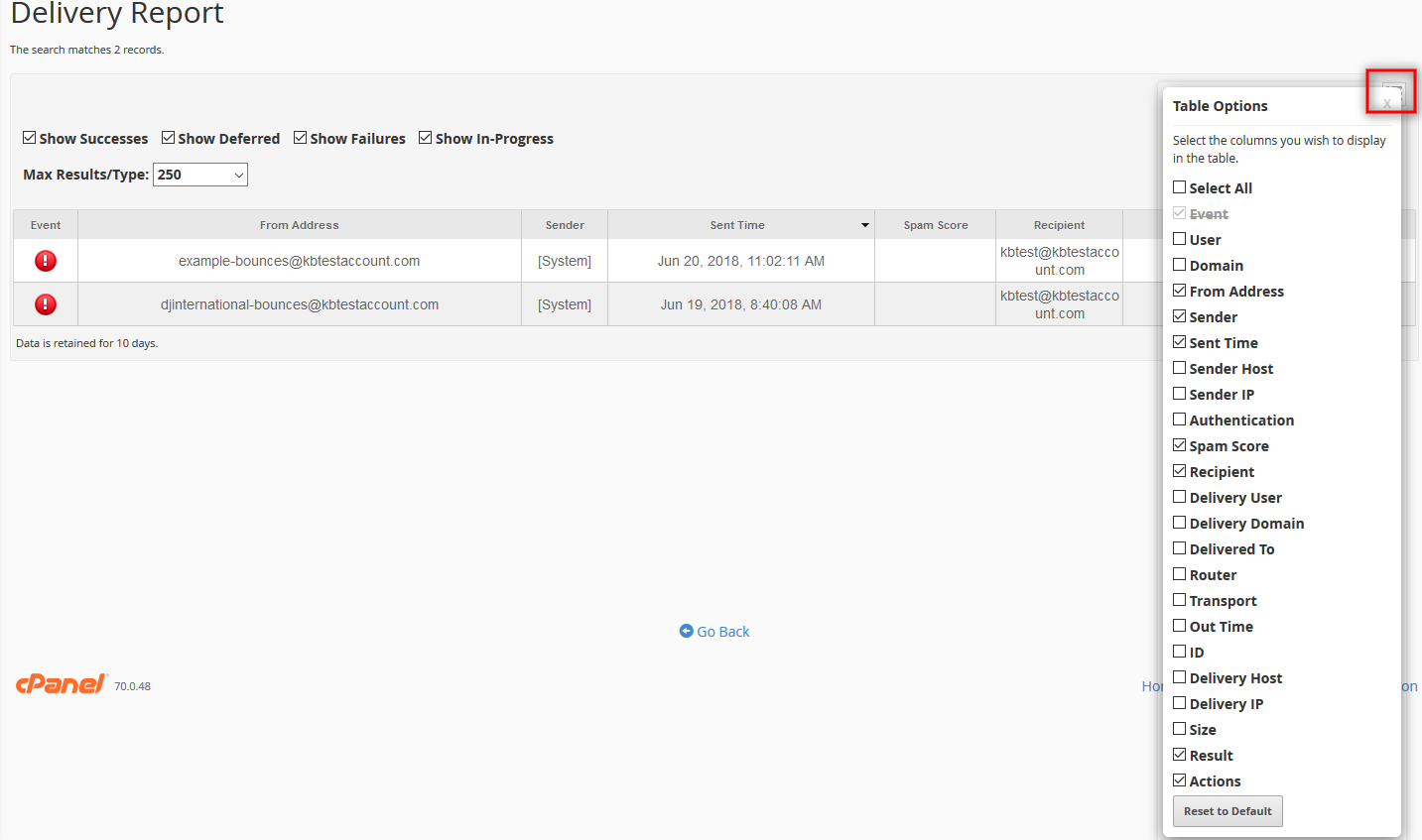This screenshot has width=1422, height=840.
Task: Click the cPanel logo
Action: point(61,684)
